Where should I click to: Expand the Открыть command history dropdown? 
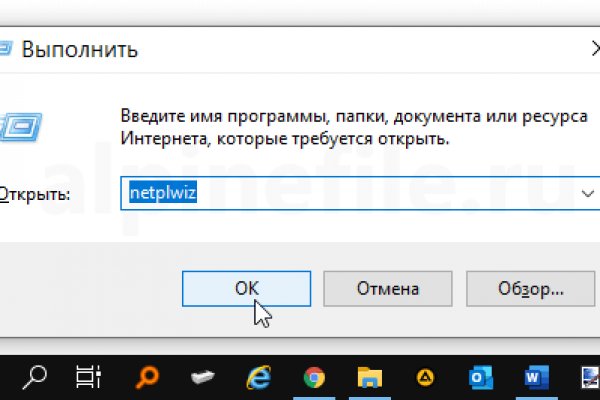click(586, 194)
